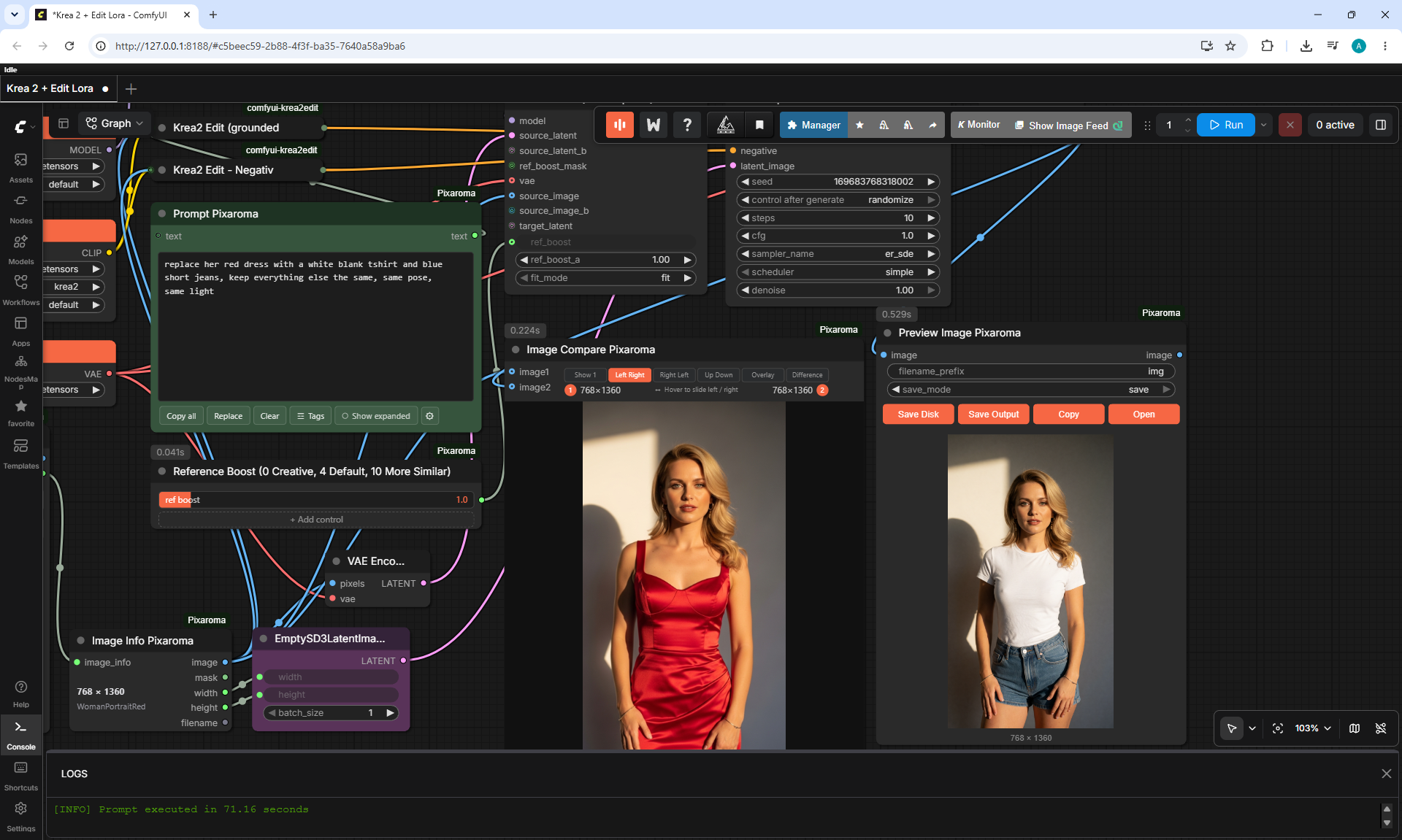Toggle the Console panel icon

(20, 734)
